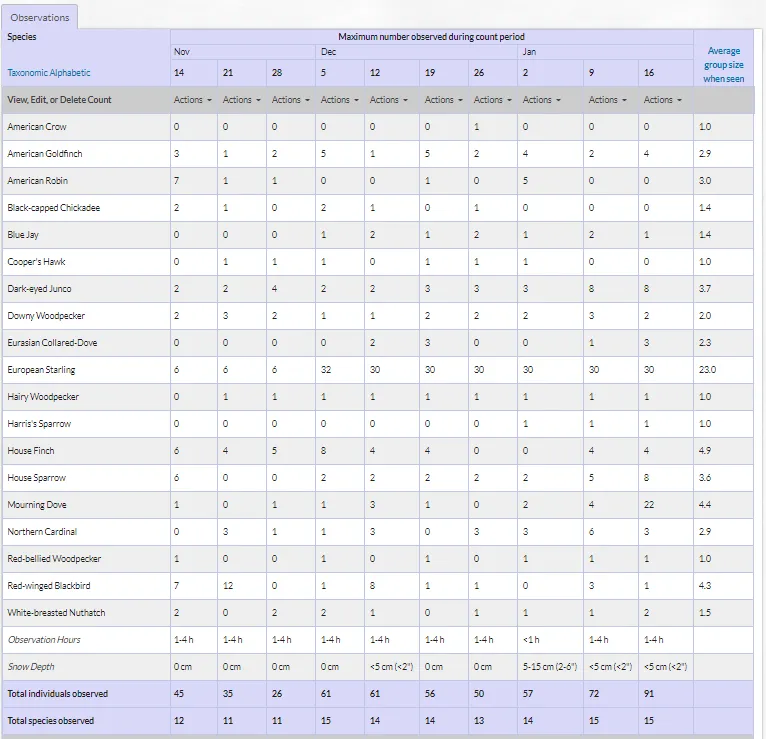
Task: Select the Blue Jay row label
Action: click(23, 235)
